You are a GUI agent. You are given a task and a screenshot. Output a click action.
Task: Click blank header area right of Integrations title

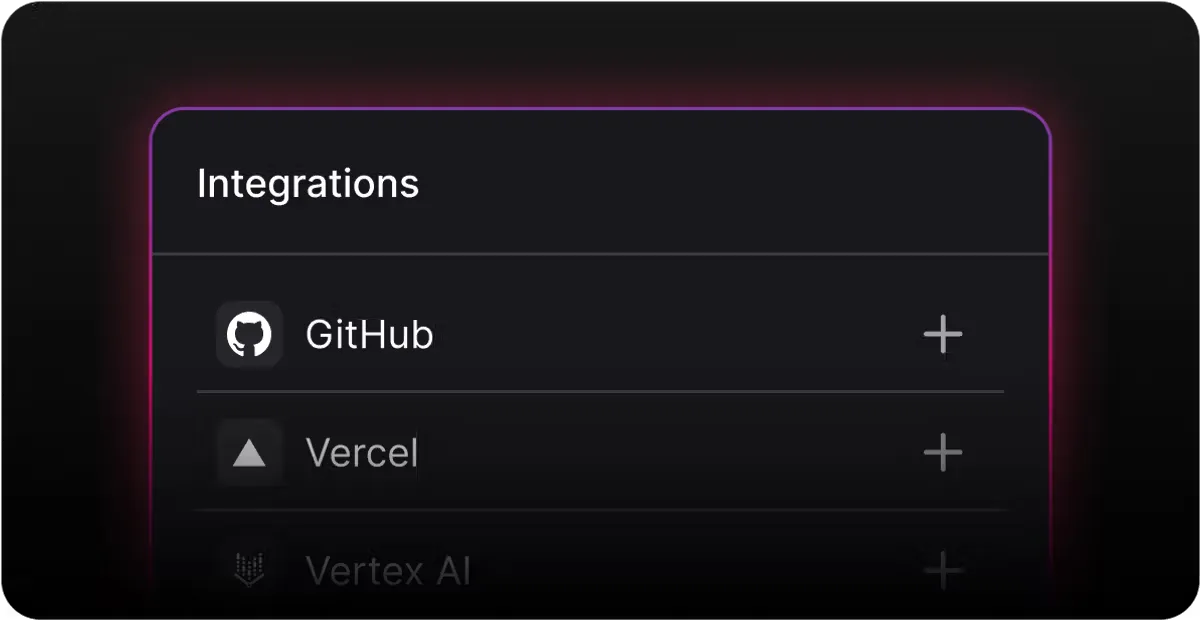point(730,185)
